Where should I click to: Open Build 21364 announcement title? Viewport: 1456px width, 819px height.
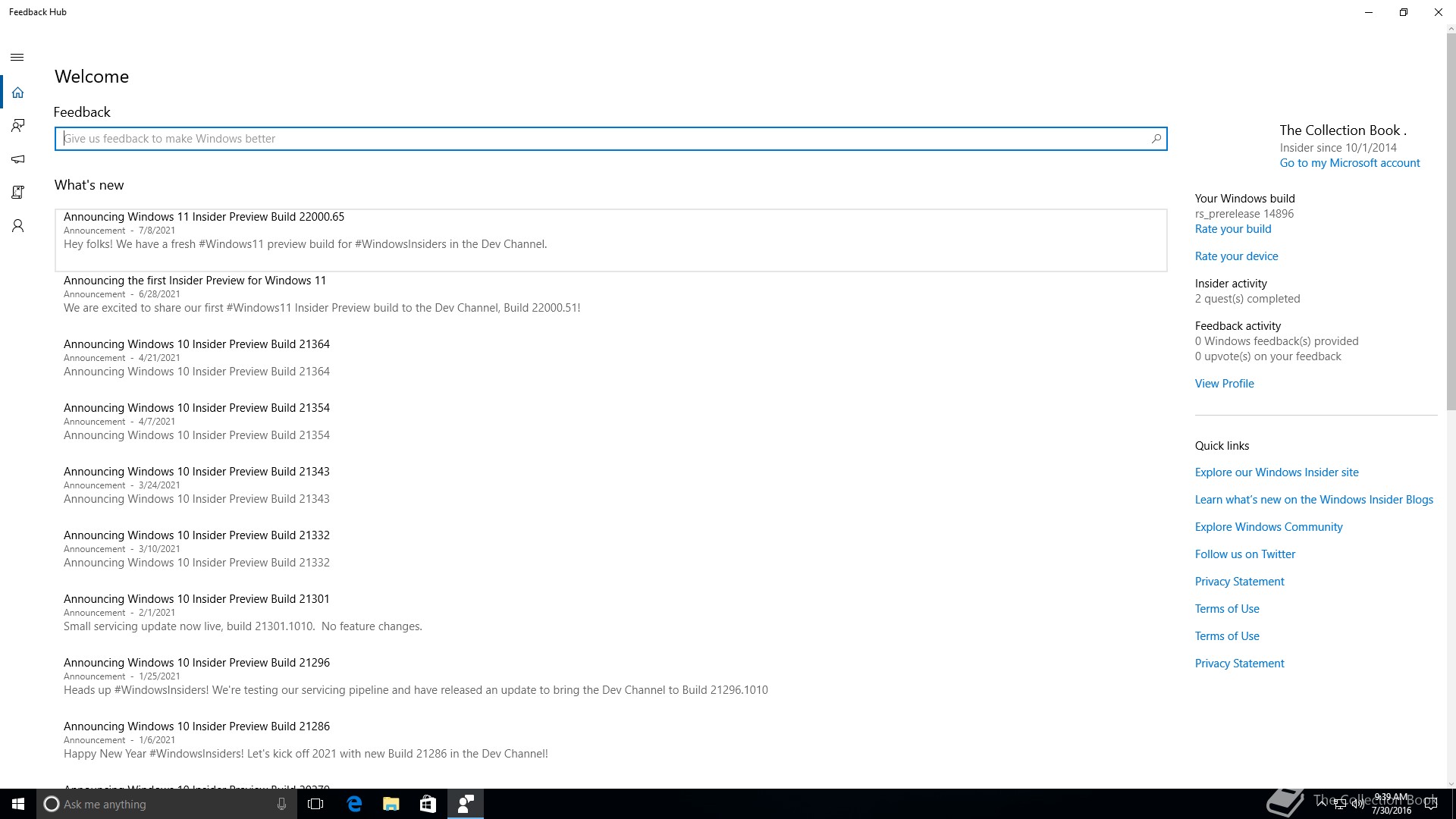pos(196,344)
